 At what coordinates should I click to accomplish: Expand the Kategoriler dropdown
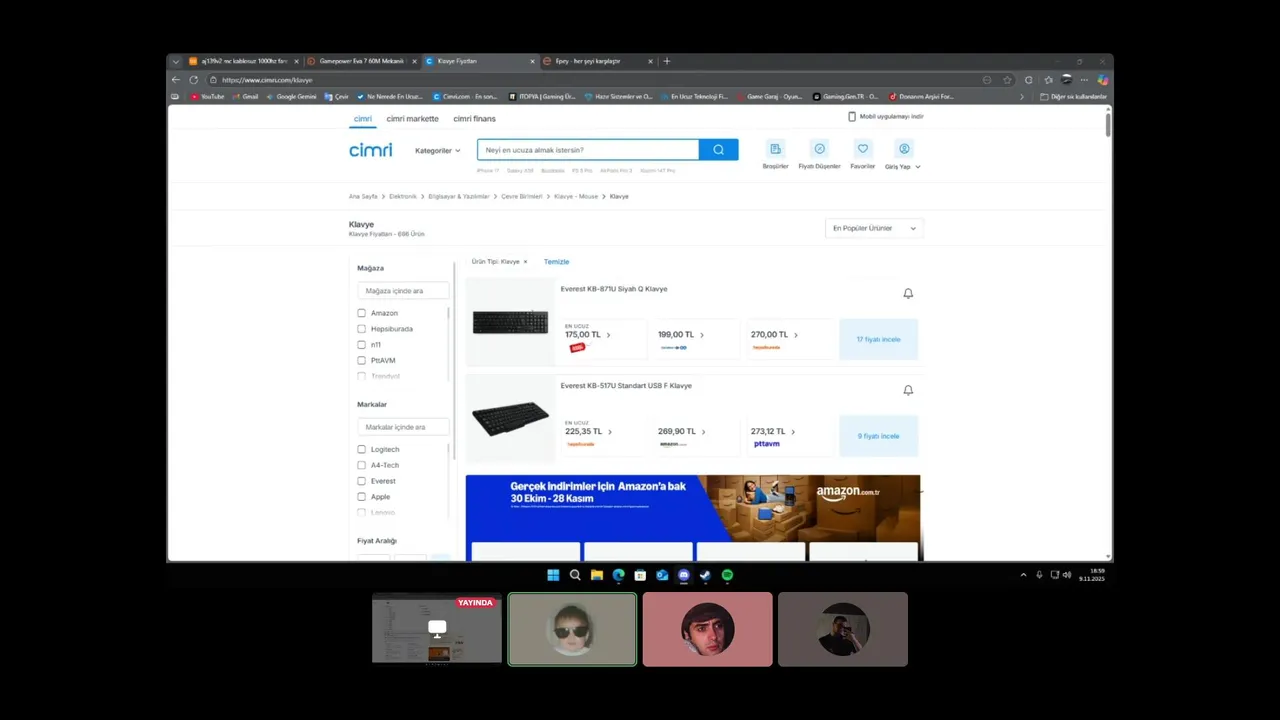point(438,151)
